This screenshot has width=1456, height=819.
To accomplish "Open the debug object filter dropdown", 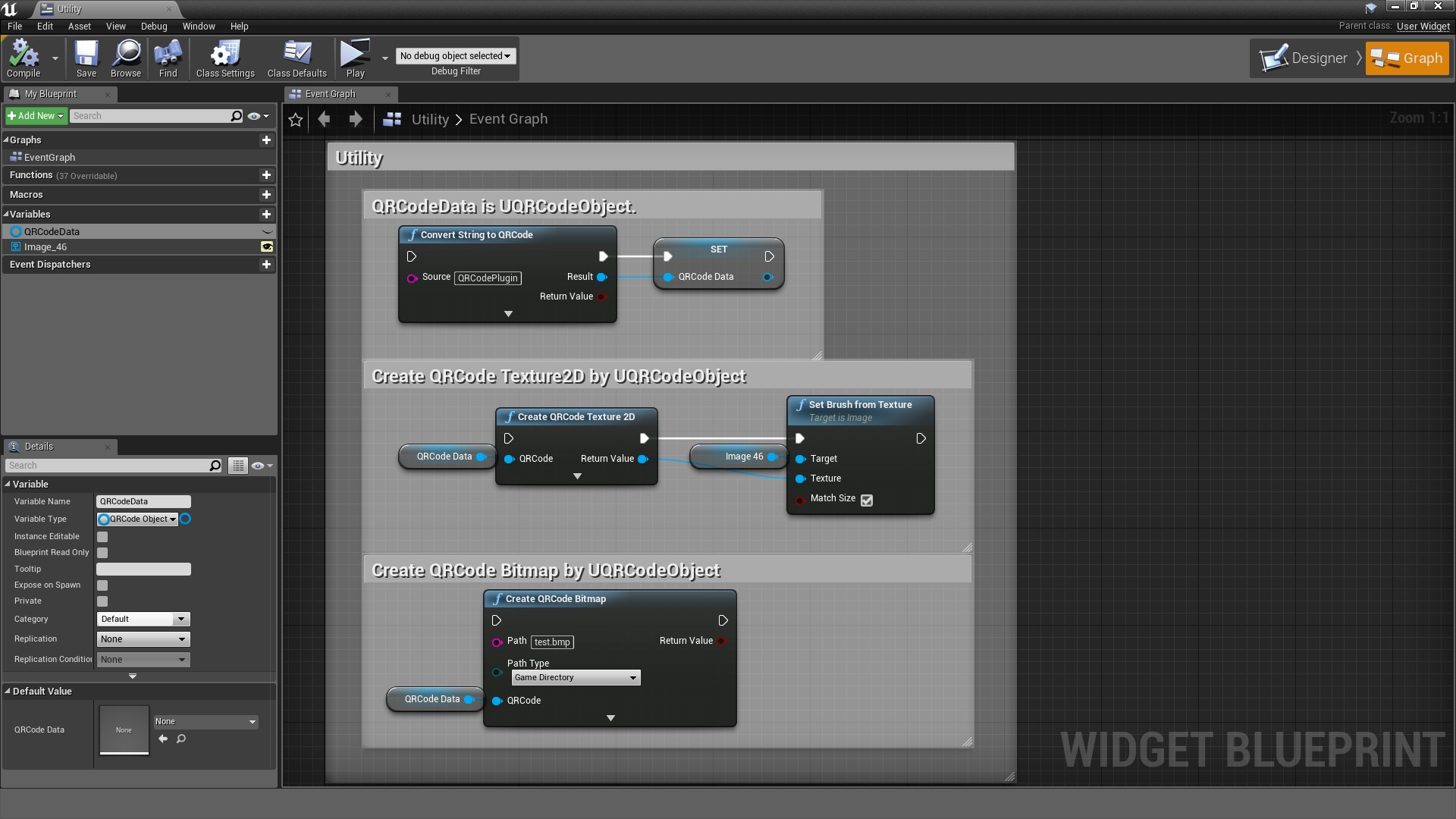I will [x=454, y=55].
